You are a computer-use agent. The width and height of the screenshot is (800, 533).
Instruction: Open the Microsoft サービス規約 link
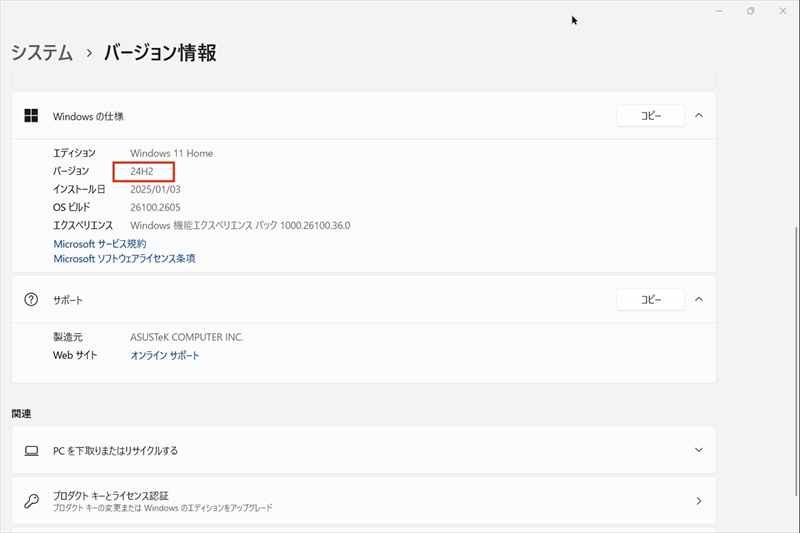[100, 244]
